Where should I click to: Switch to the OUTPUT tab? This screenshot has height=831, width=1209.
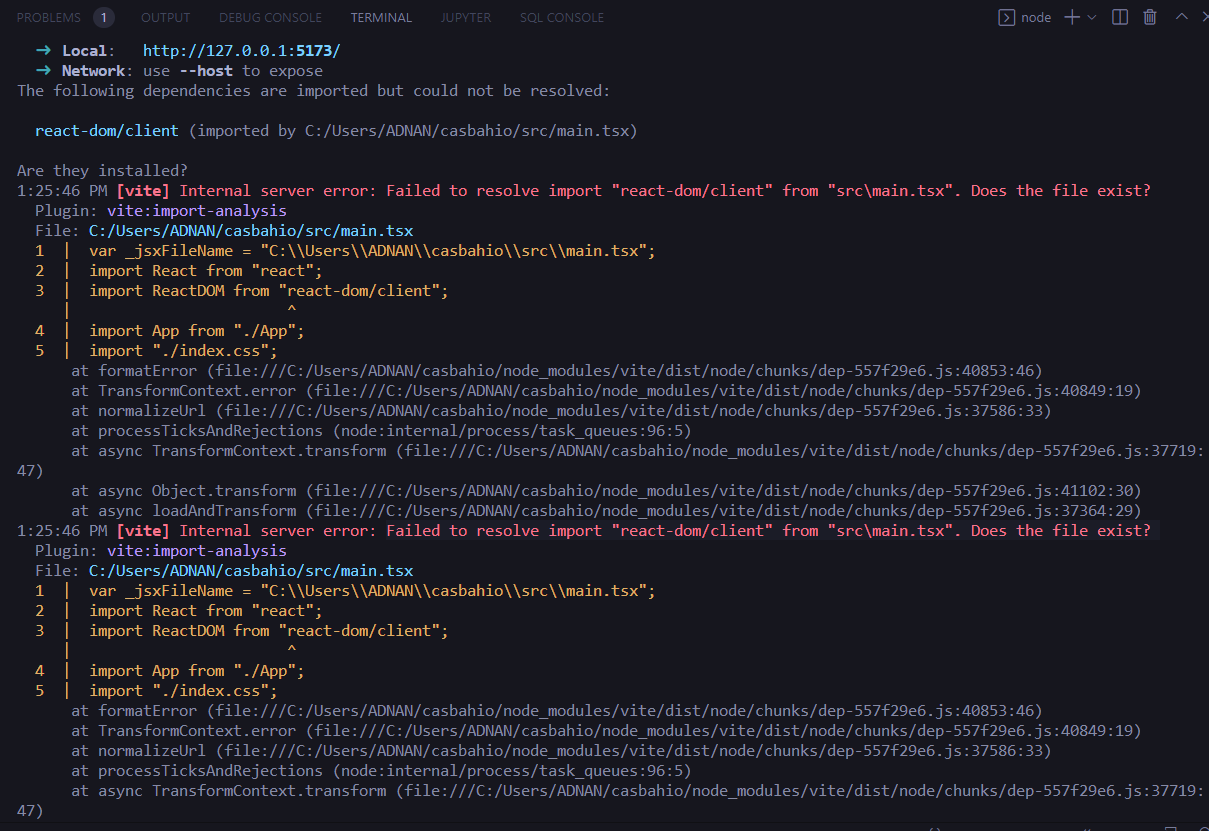coord(166,17)
